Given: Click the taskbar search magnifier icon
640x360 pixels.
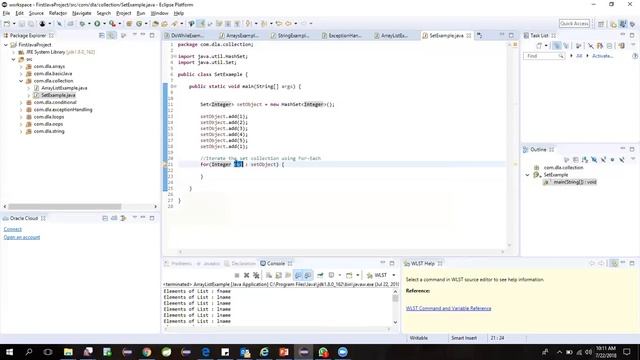Looking at the screenshot, I should [x=29, y=352].
